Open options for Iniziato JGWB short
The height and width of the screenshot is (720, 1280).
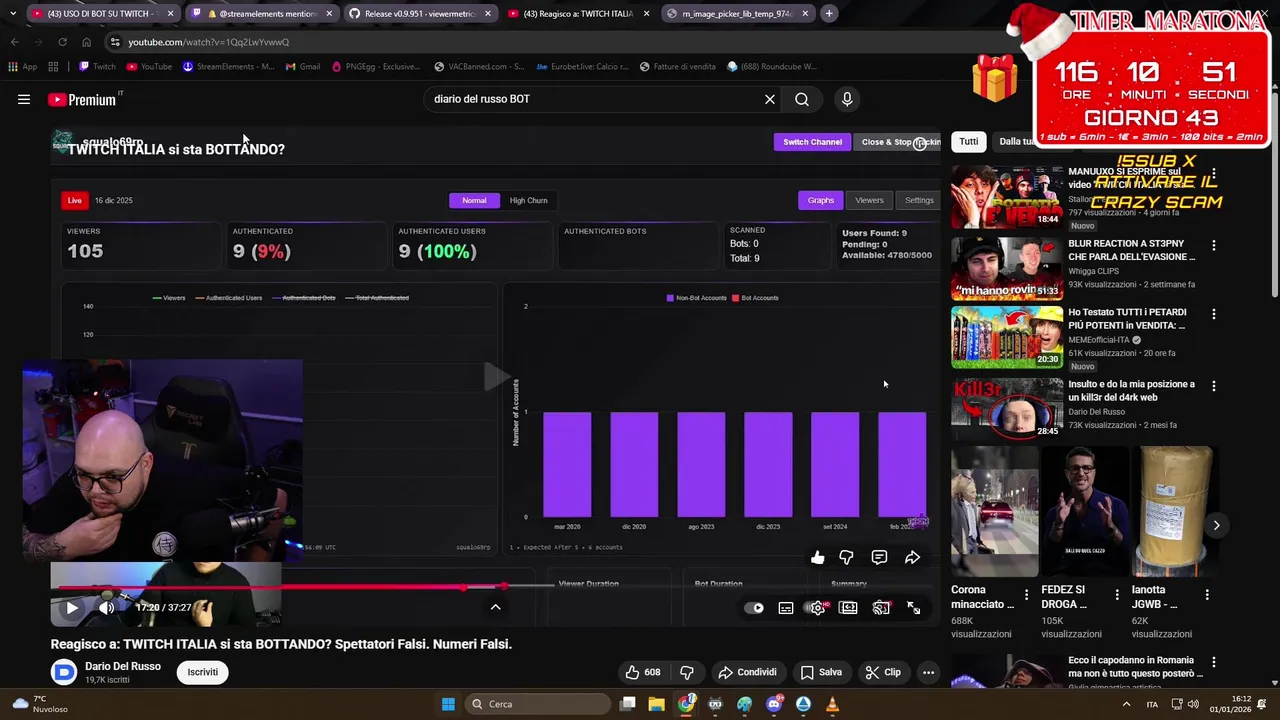coord(1207,594)
